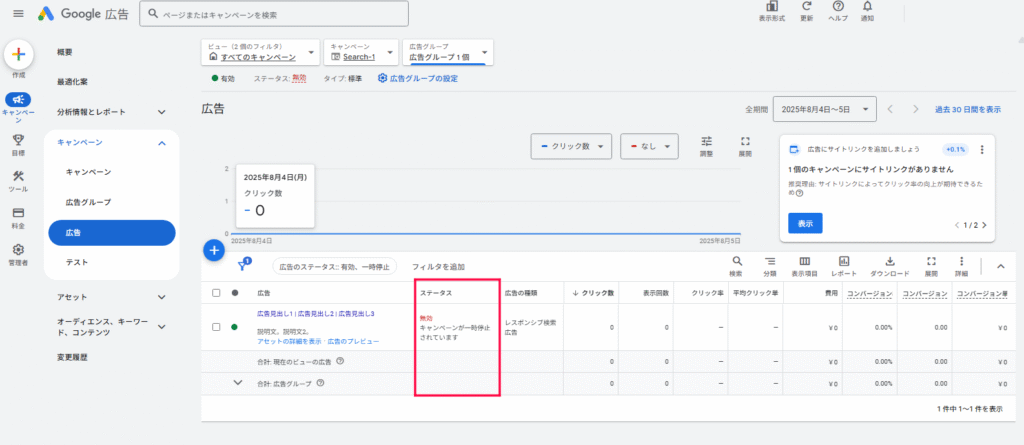
Task: Click help icon beside 合計: 広告グループ
Action: [x=320, y=383]
